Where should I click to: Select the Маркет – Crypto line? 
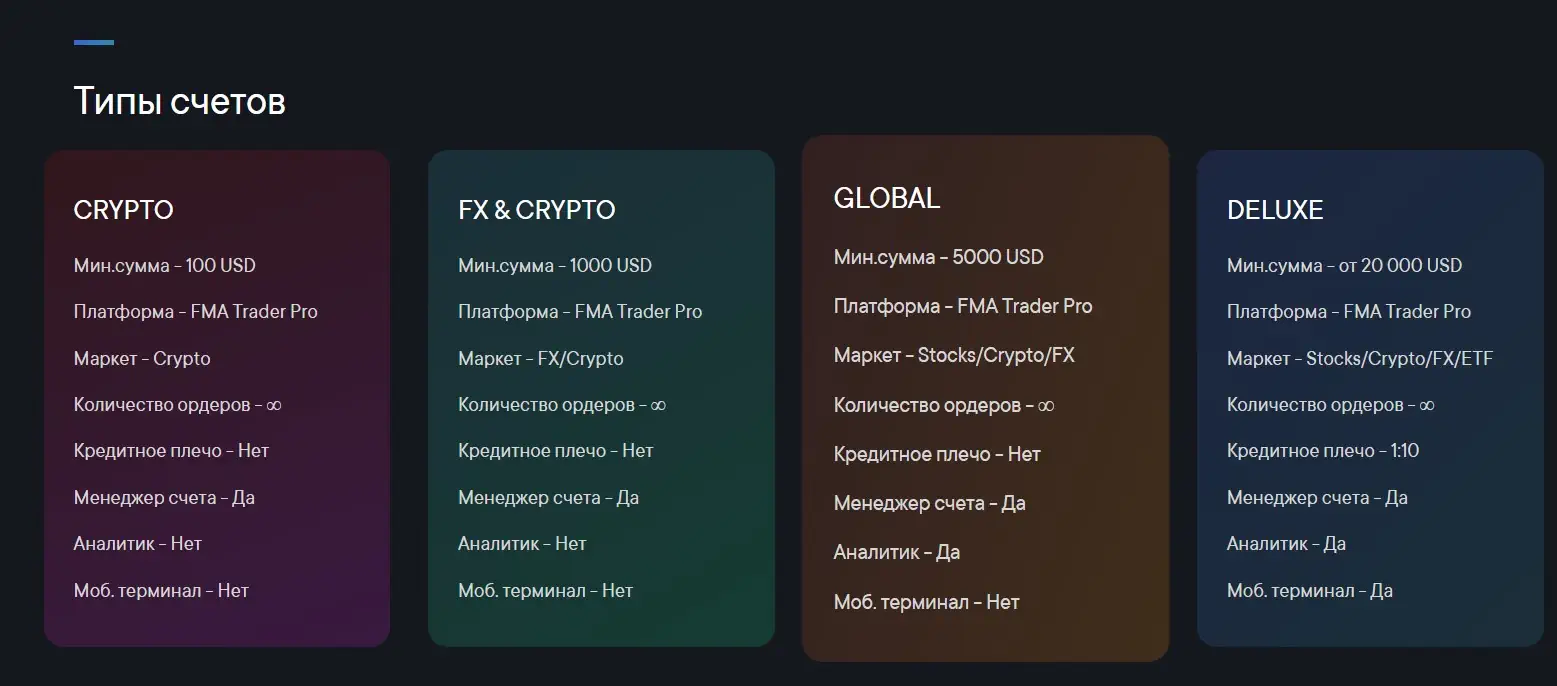point(142,358)
